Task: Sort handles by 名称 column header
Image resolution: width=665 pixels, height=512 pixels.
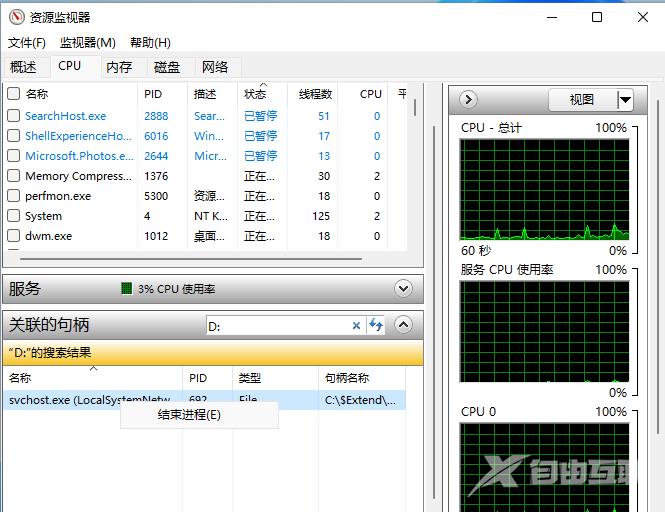Action: tap(93, 378)
